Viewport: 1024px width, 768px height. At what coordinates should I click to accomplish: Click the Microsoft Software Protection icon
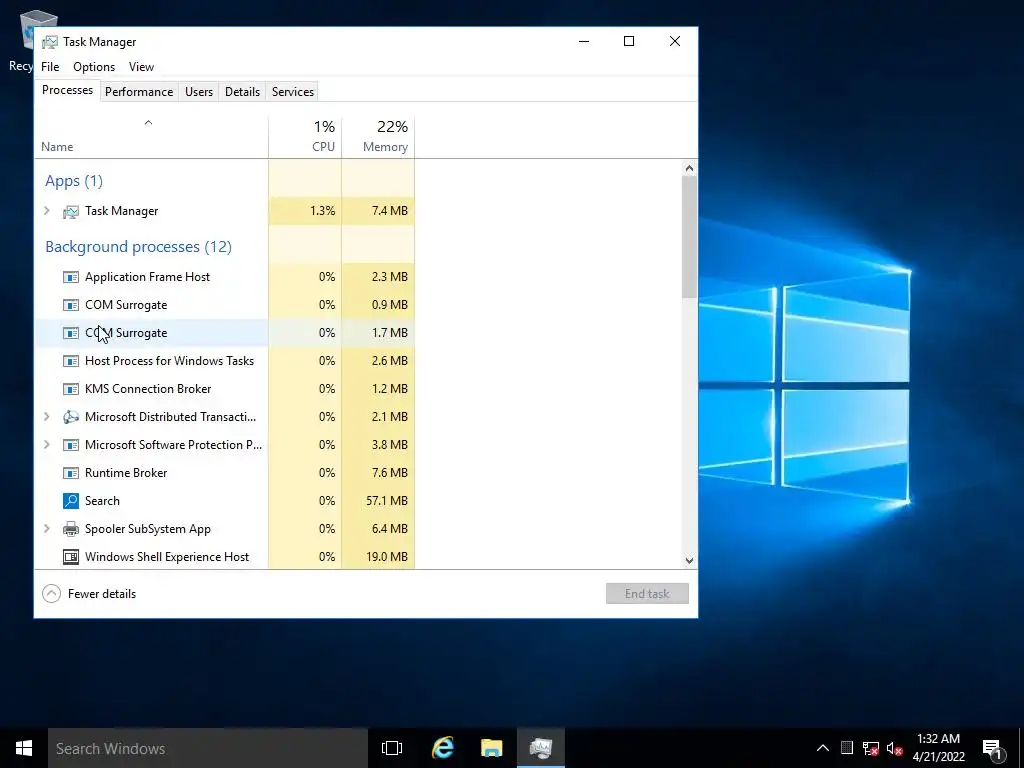(x=71, y=445)
